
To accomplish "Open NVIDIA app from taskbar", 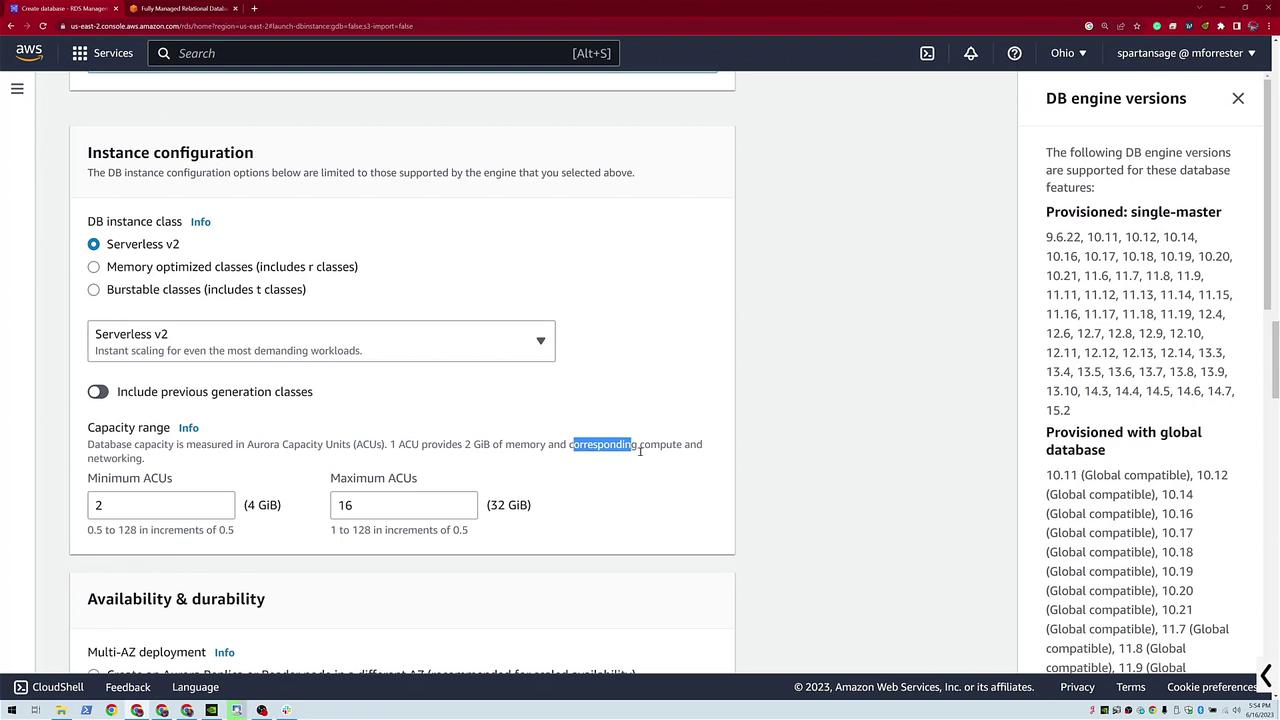I will [211, 710].
